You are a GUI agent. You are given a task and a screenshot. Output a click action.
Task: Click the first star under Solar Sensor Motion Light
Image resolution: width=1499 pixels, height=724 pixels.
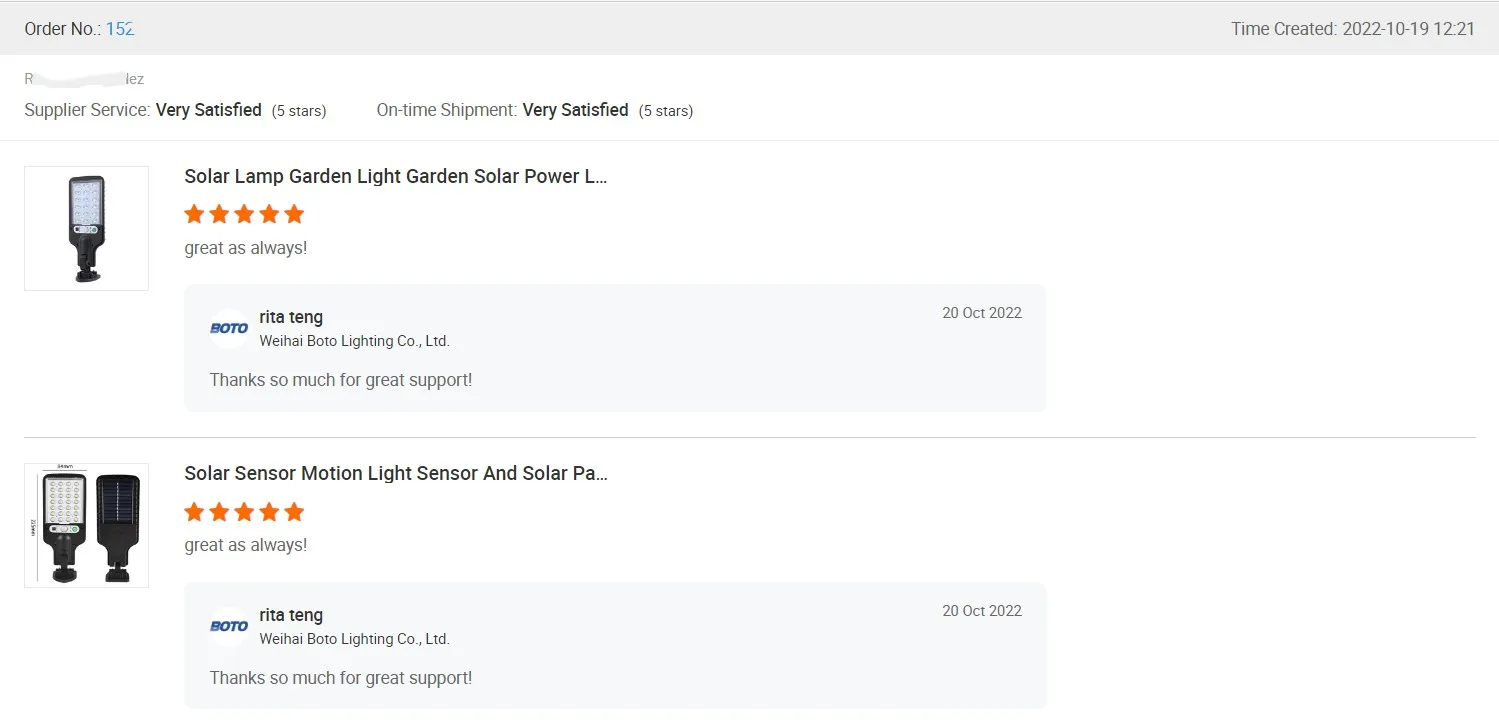194,512
